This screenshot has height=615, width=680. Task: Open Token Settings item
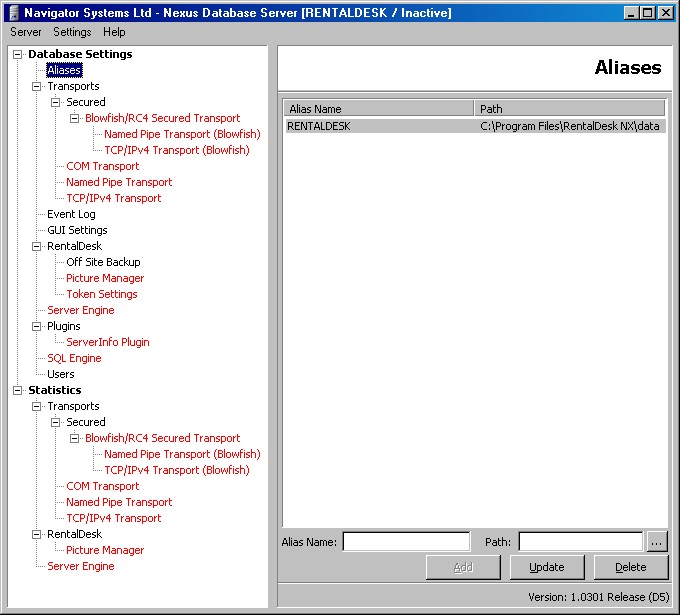point(101,294)
